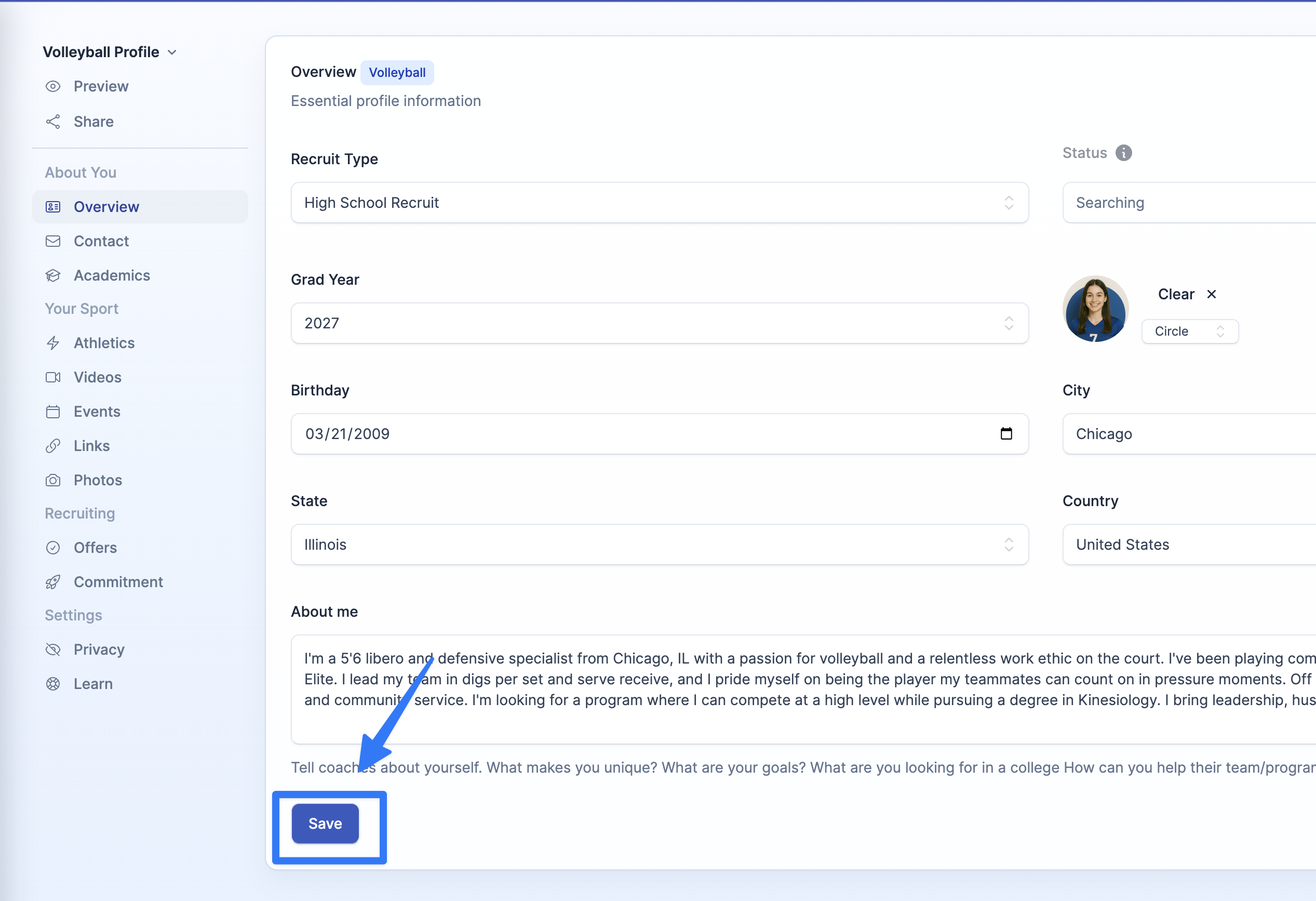Change the State dropdown from Illinois
The image size is (1316, 901).
tap(659, 545)
